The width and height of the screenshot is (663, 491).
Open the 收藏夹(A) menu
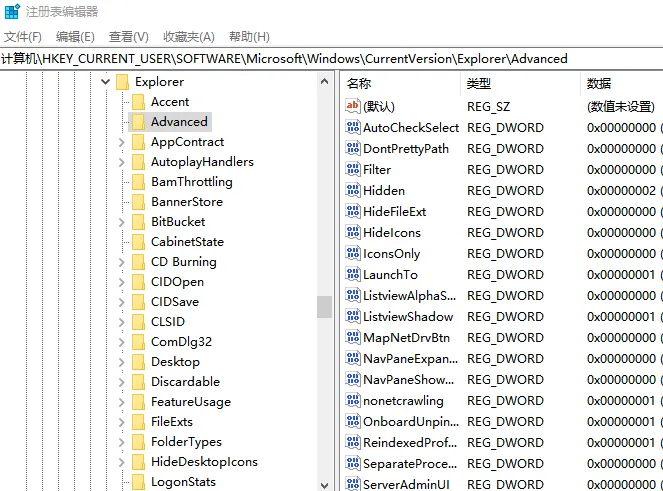click(x=189, y=37)
